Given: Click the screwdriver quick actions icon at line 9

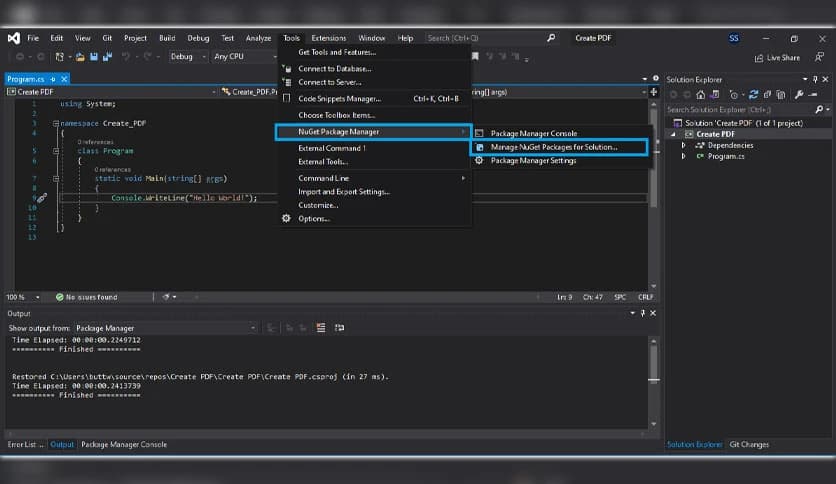Looking at the screenshot, I should (42, 198).
